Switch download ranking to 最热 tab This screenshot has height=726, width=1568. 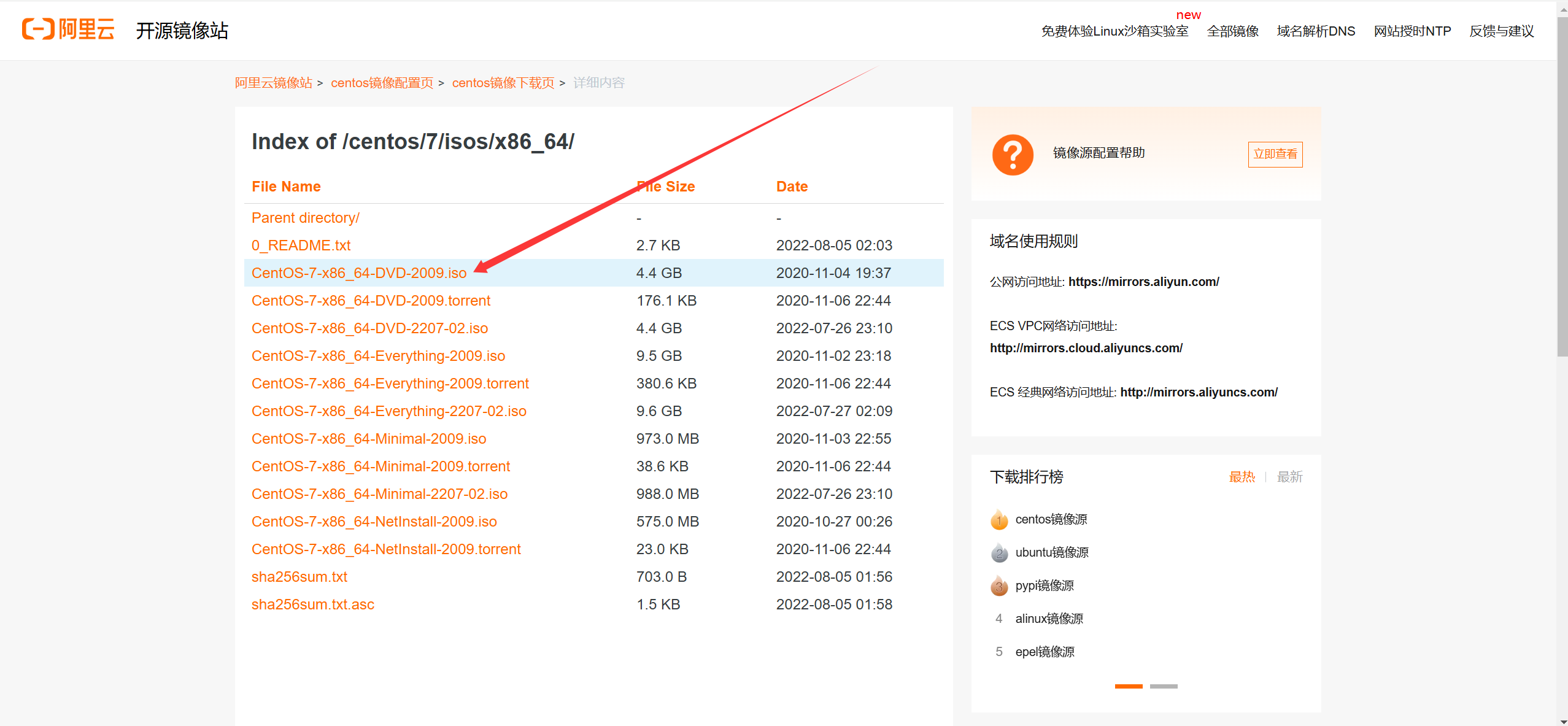pos(1242,477)
